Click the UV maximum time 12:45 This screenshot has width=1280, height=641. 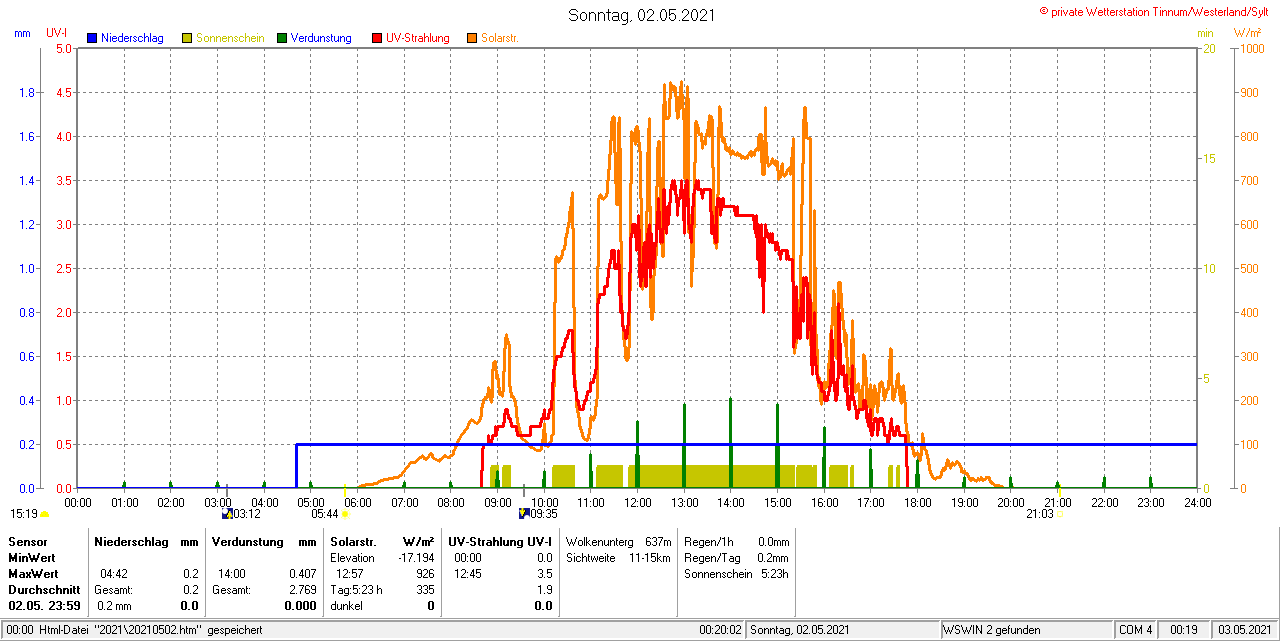tap(468, 574)
